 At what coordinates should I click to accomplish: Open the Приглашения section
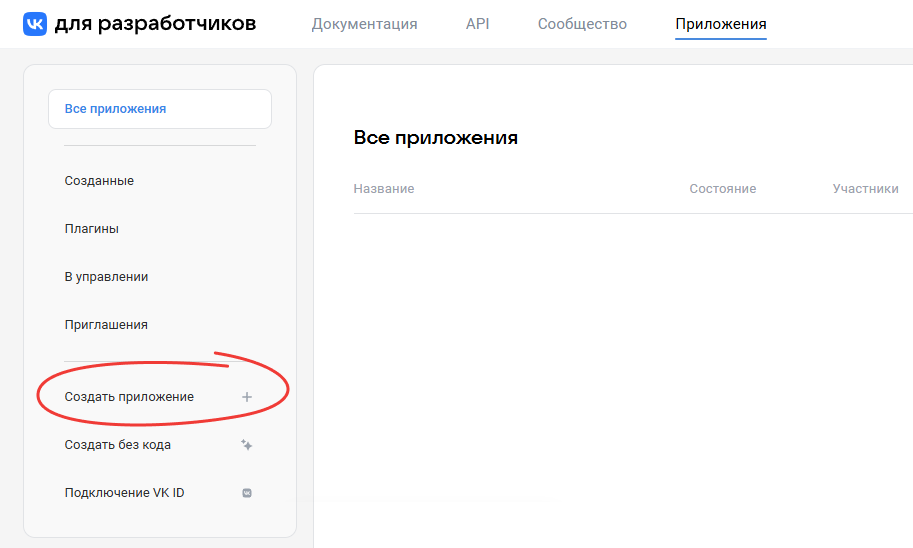click(106, 325)
